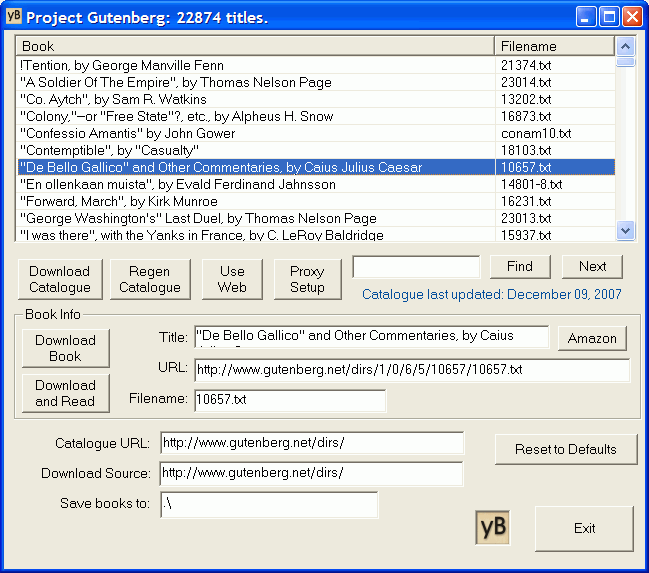The image size is (649, 573).
Task: Look up the book on Amazon
Action: tap(592, 338)
